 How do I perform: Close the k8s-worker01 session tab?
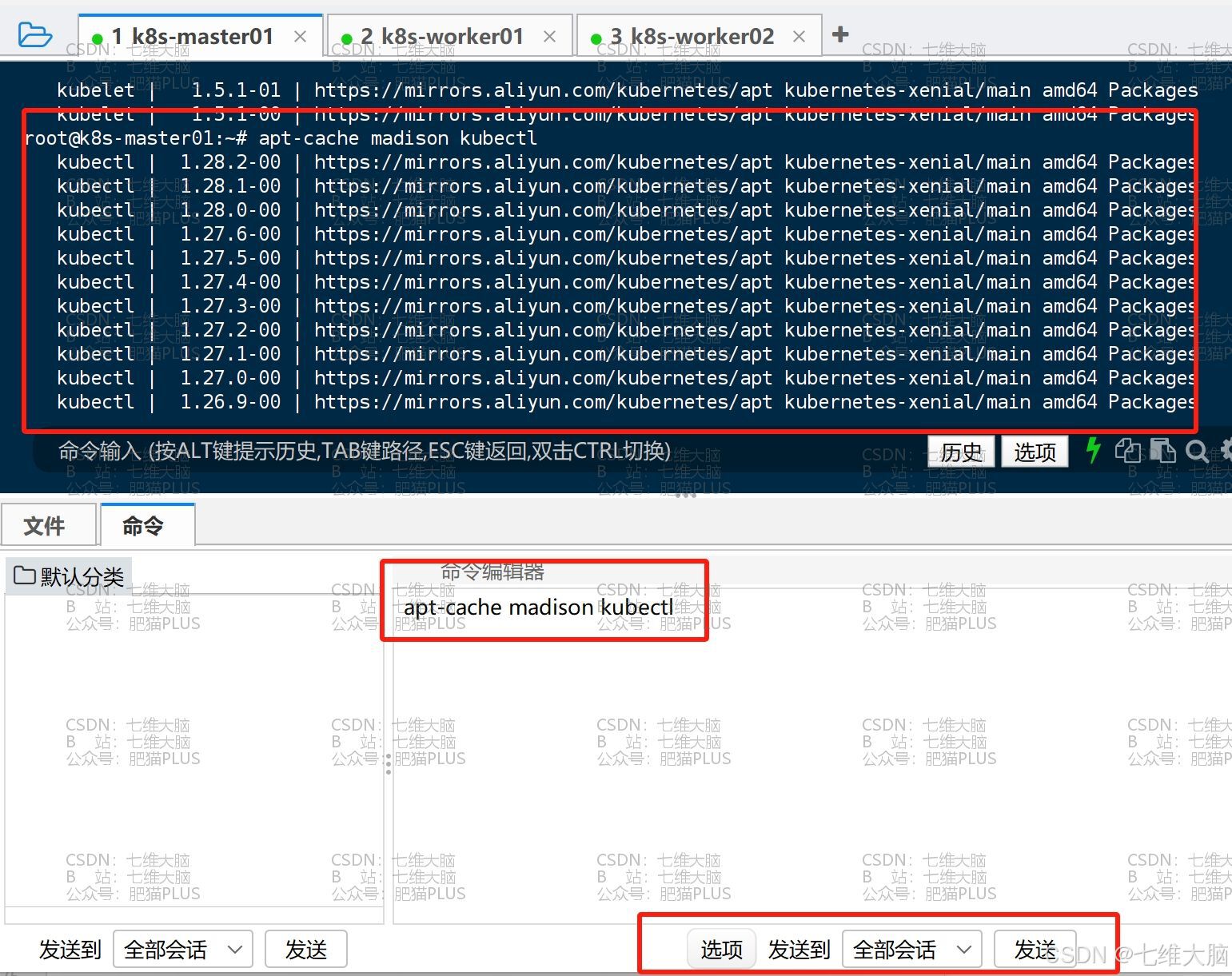(x=549, y=37)
